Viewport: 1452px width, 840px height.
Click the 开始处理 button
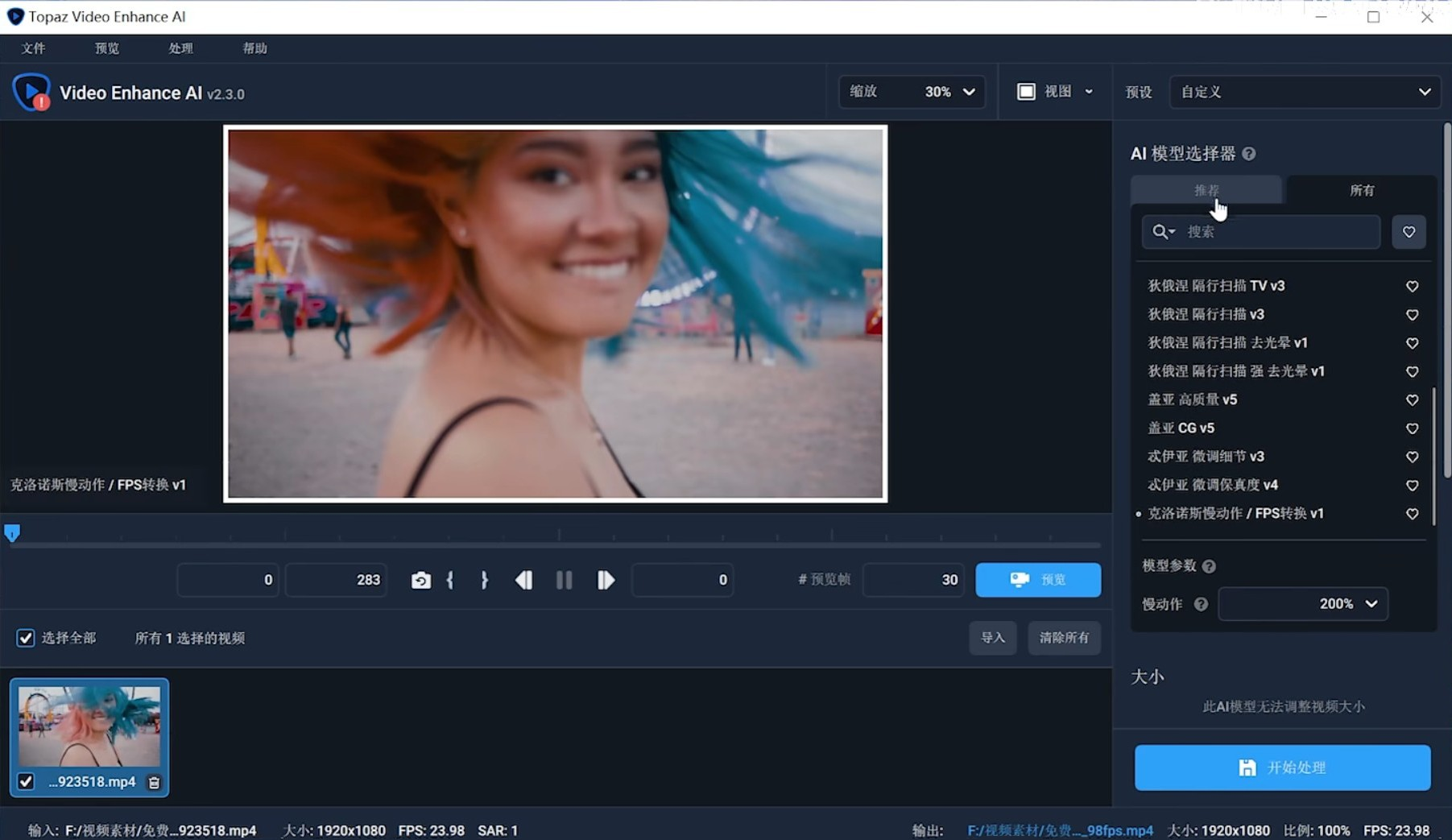[1282, 768]
